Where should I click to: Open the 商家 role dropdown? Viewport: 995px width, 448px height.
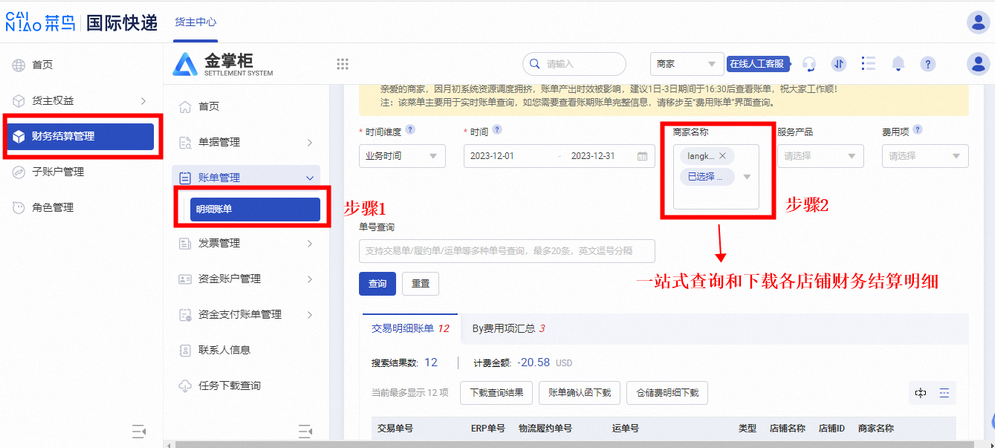point(687,64)
